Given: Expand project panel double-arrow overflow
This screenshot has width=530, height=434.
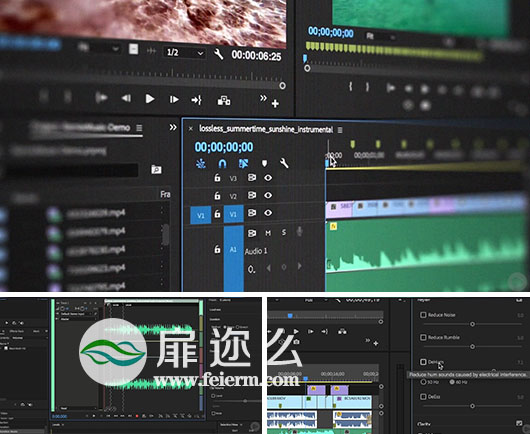Looking at the screenshot, I should pos(173,127).
